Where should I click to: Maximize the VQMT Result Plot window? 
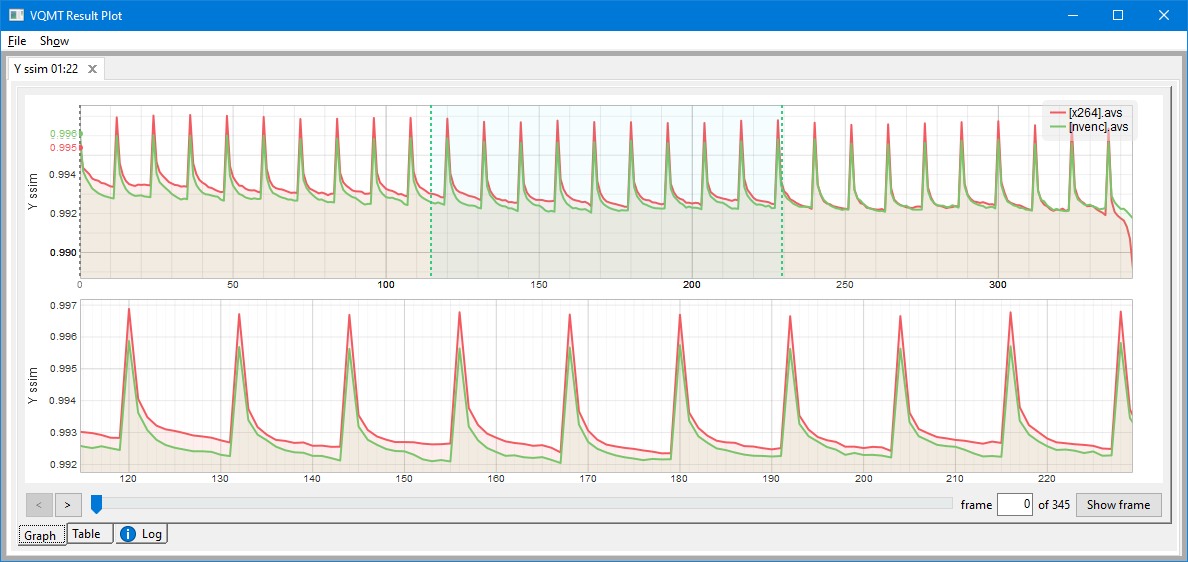tap(1118, 15)
